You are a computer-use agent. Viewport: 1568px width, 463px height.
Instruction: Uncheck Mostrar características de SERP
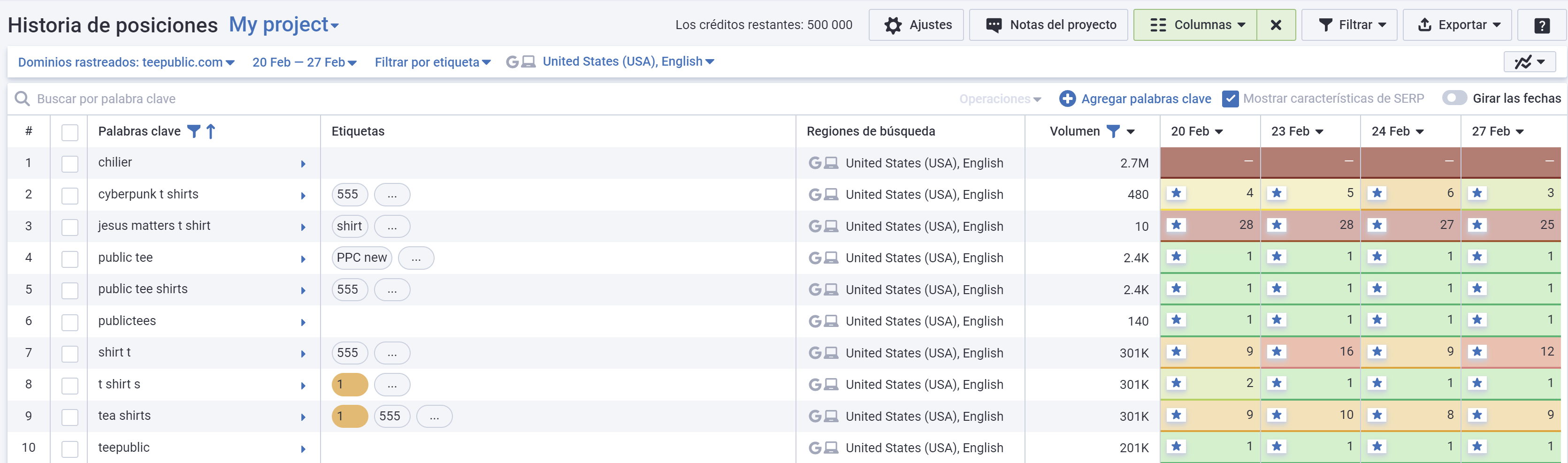coord(1230,99)
